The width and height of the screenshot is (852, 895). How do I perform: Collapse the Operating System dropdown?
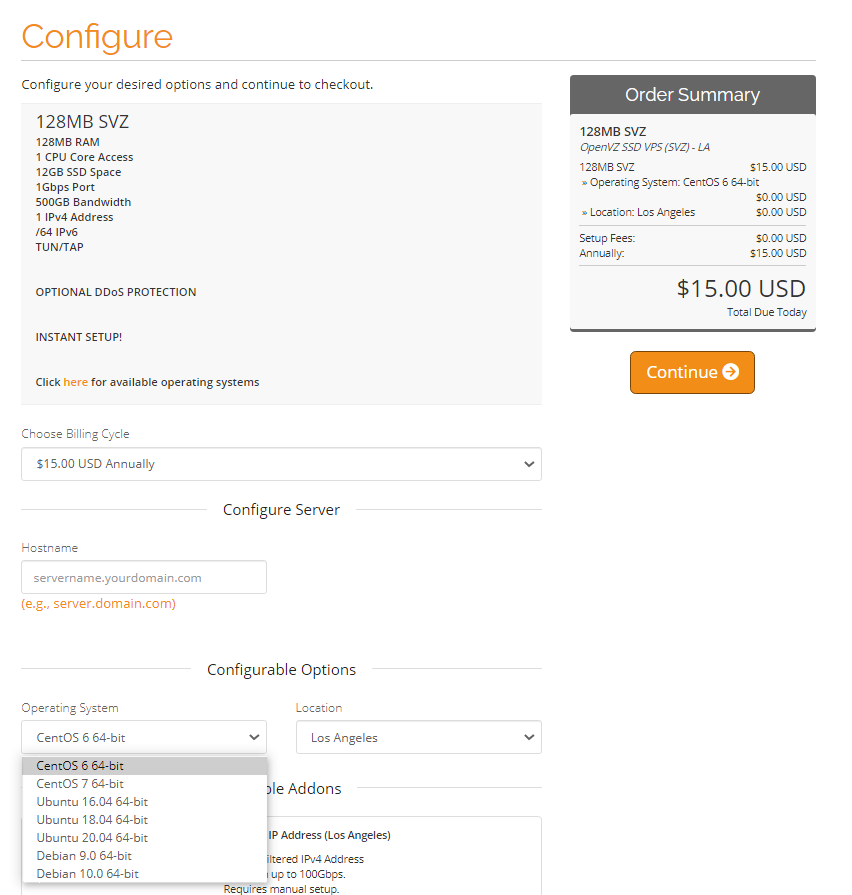(x=144, y=738)
